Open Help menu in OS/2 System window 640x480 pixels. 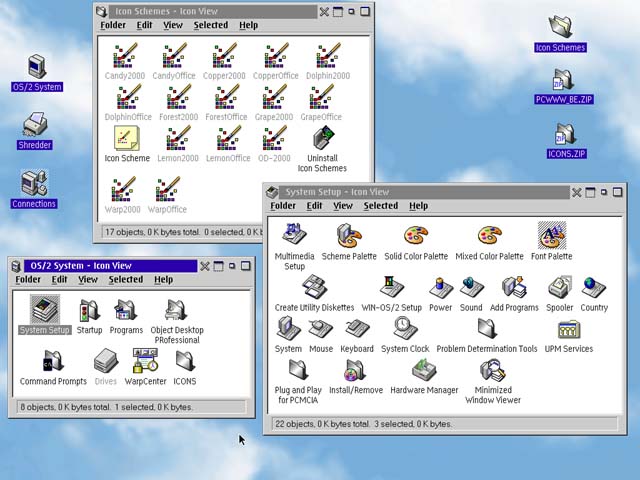(163, 280)
